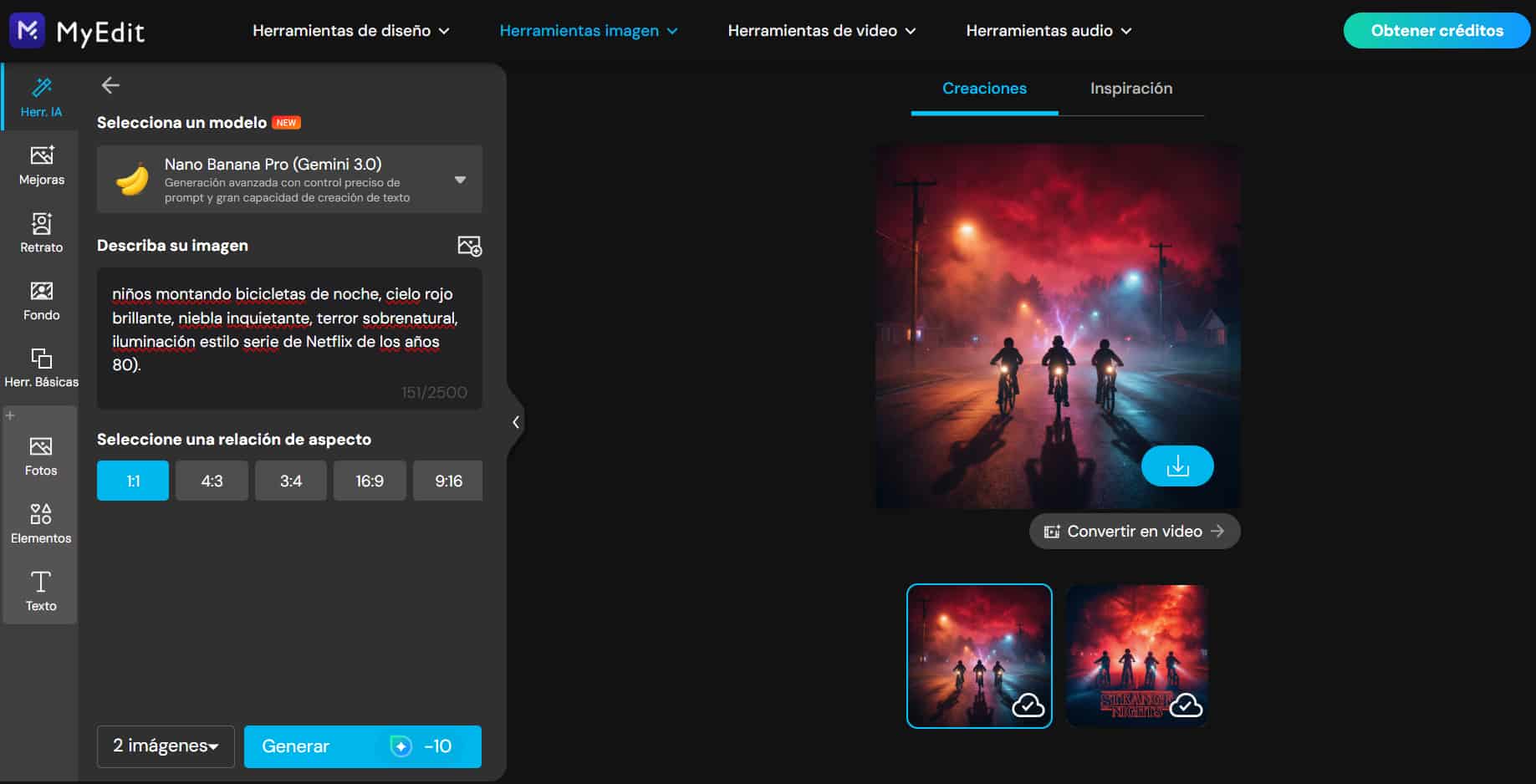Open the Fondo tool
Viewport: 1536px width, 784px height.
tap(40, 300)
